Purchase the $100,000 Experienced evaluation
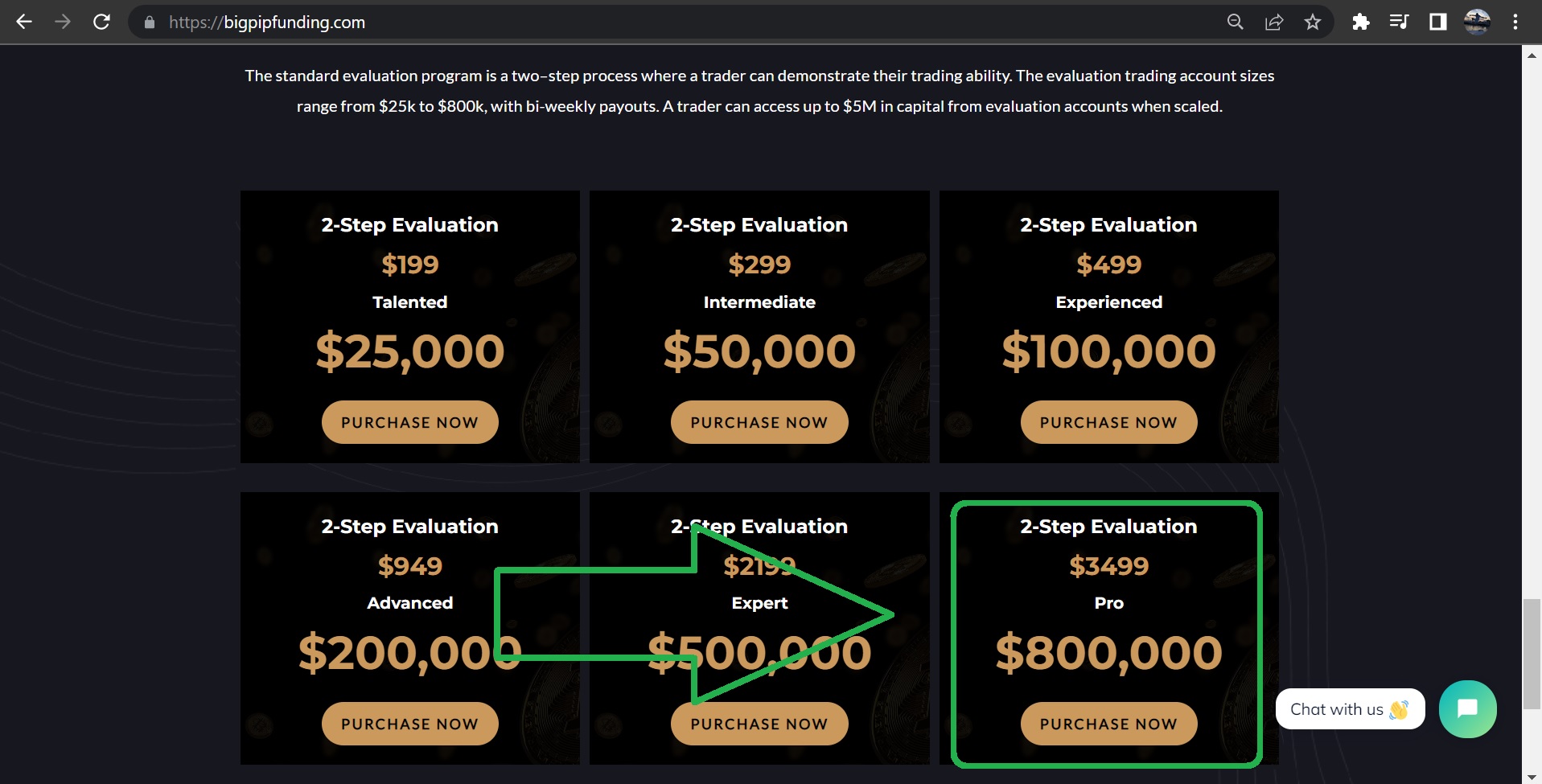This screenshot has width=1542, height=784. pos(1108,422)
